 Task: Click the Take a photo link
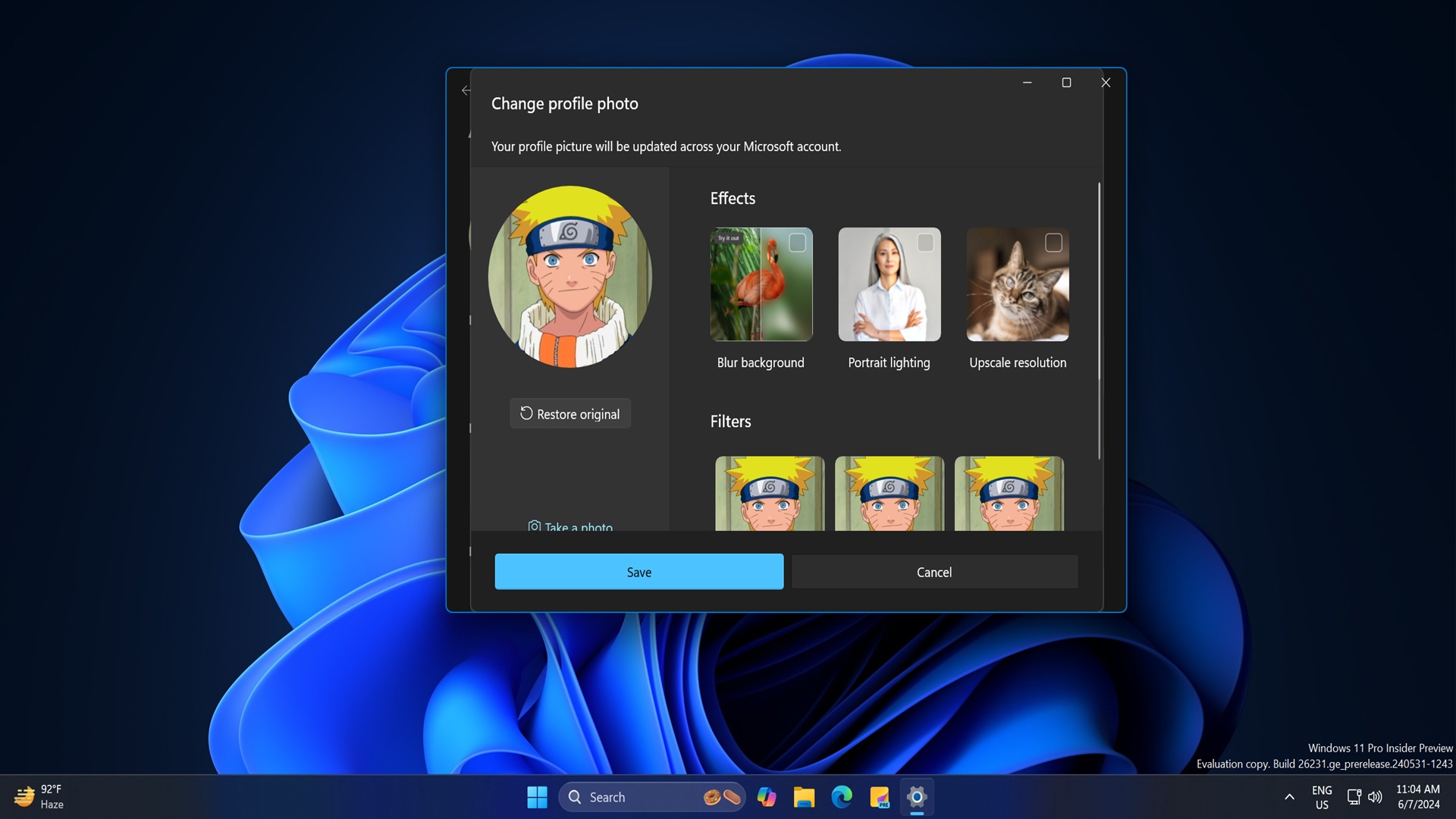click(578, 526)
